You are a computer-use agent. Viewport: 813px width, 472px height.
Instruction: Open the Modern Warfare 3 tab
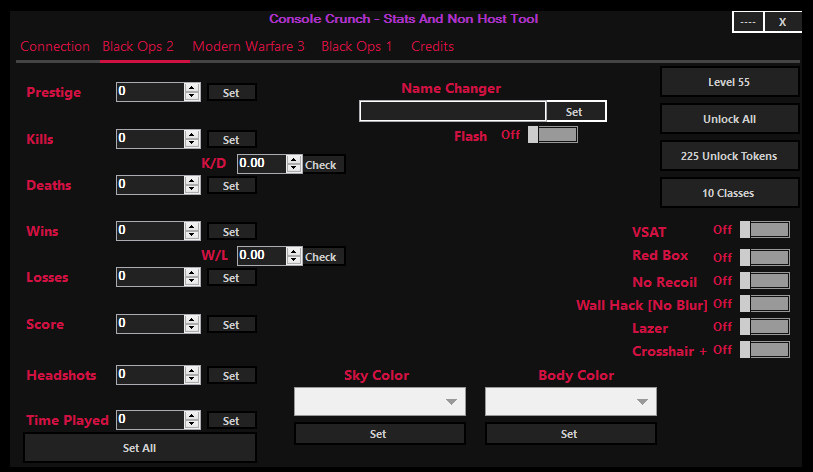pyautogui.click(x=248, y=47)
